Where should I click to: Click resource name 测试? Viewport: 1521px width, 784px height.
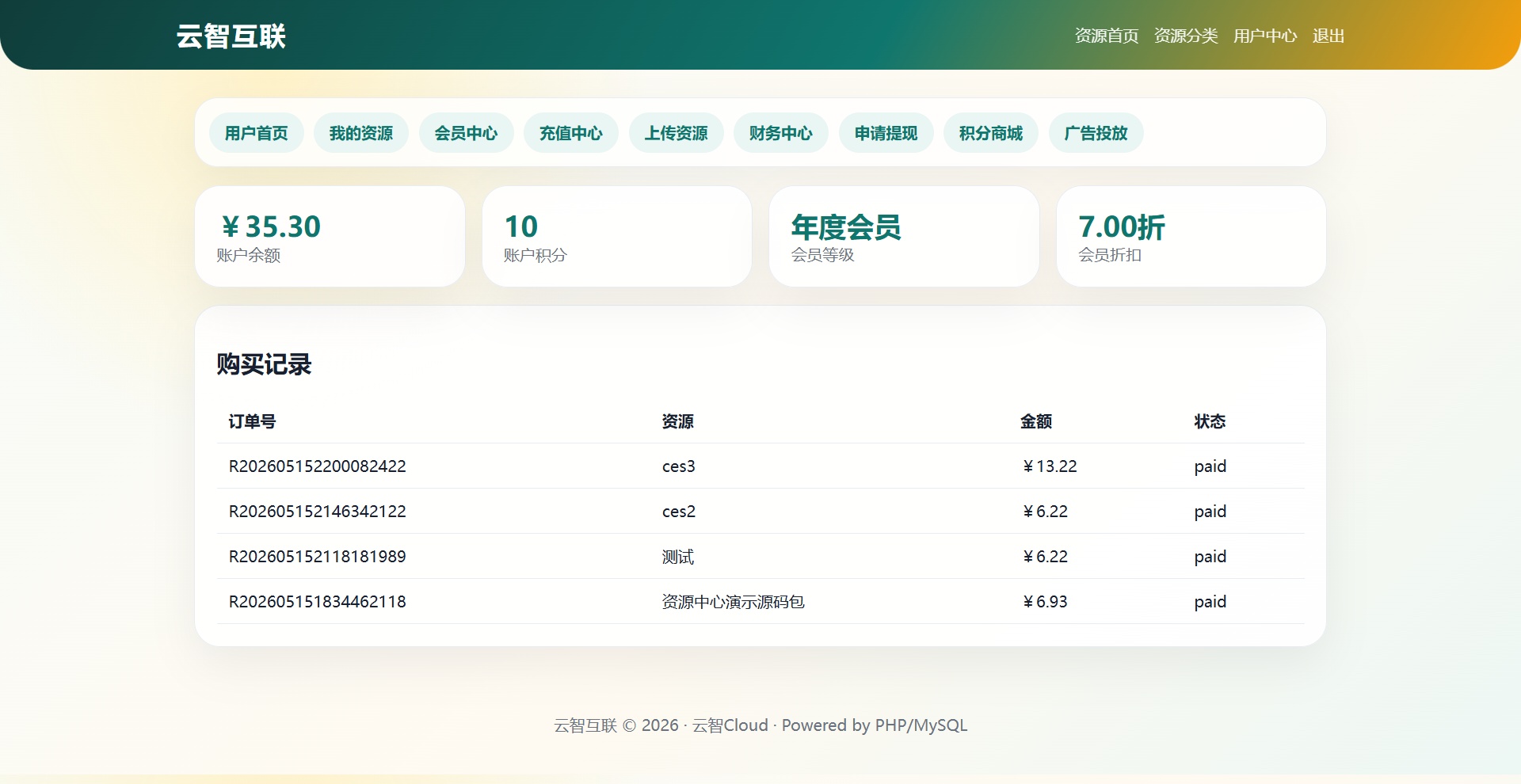click(678, 557)
